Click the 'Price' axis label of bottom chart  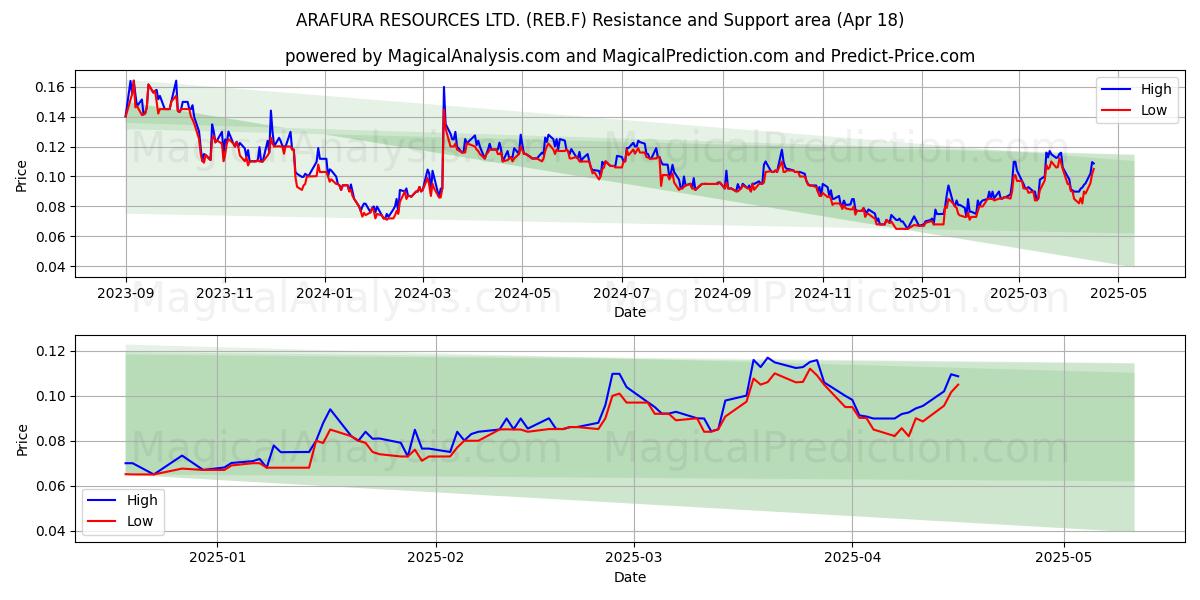(x=21, y=440)
